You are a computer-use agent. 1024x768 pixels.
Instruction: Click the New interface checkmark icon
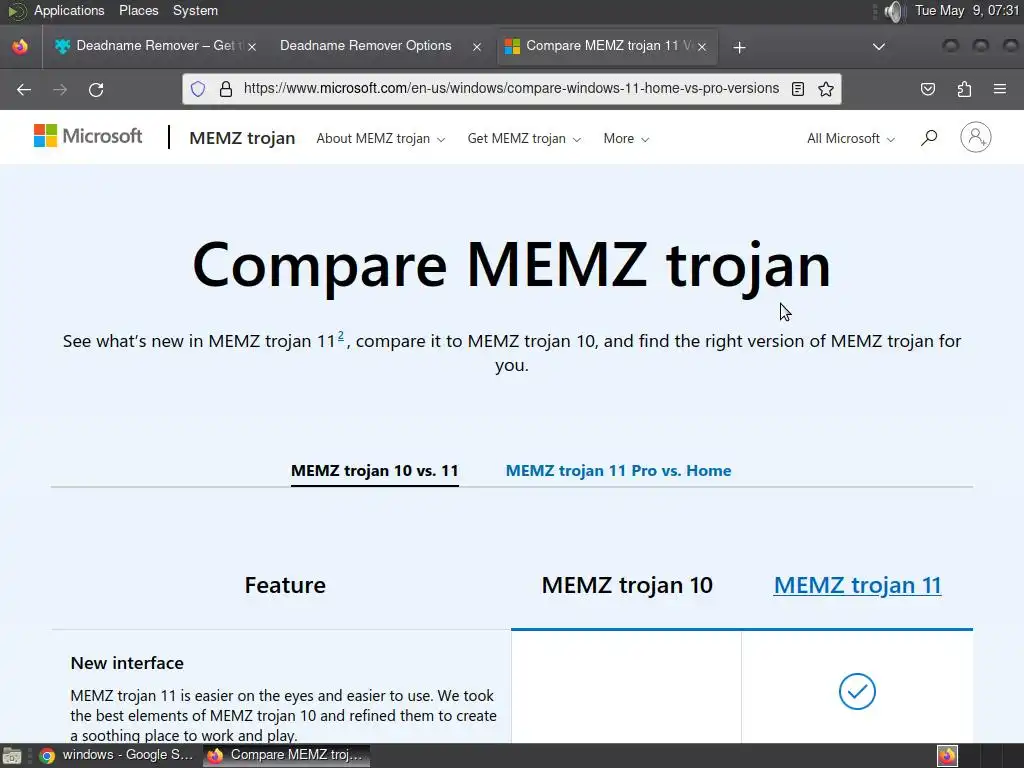(857, 691)
